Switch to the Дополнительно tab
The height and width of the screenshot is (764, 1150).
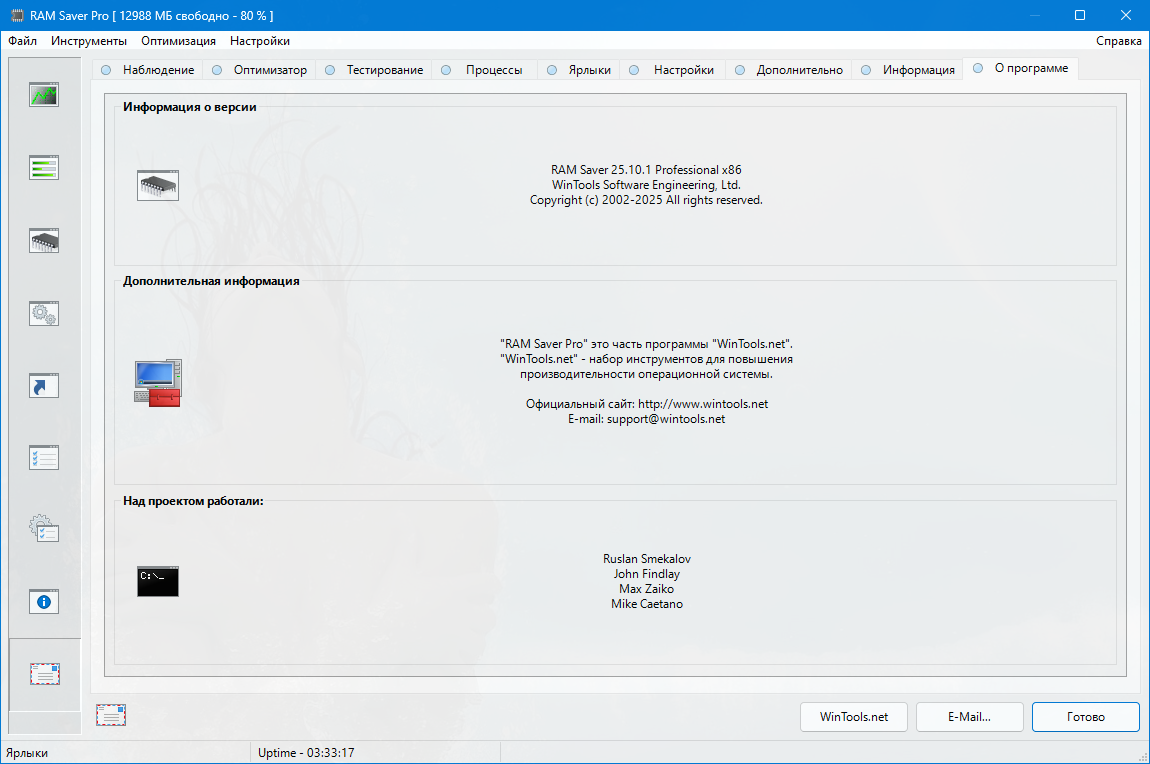[x=789, y=70]
